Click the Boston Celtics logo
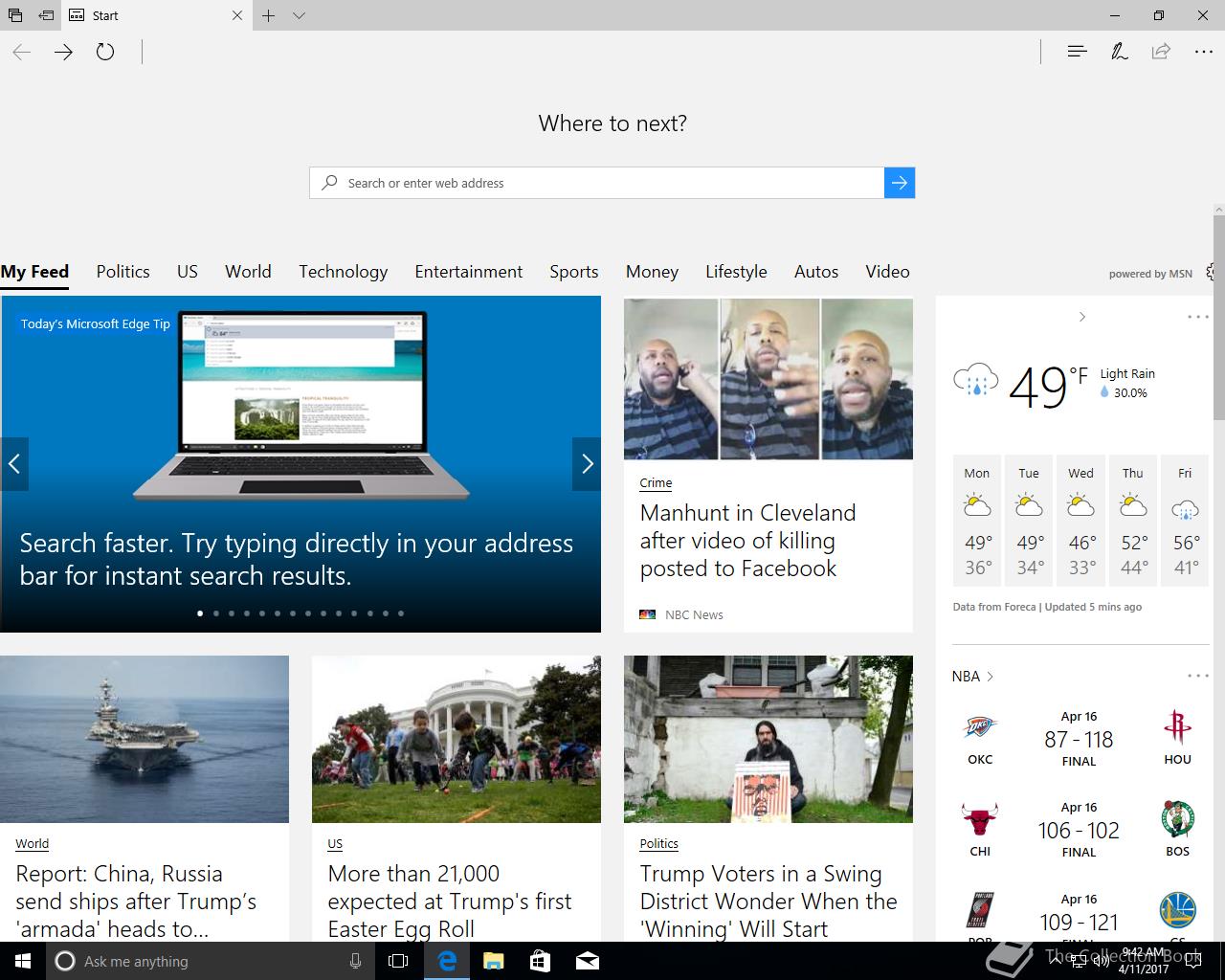 (1177, 820)
